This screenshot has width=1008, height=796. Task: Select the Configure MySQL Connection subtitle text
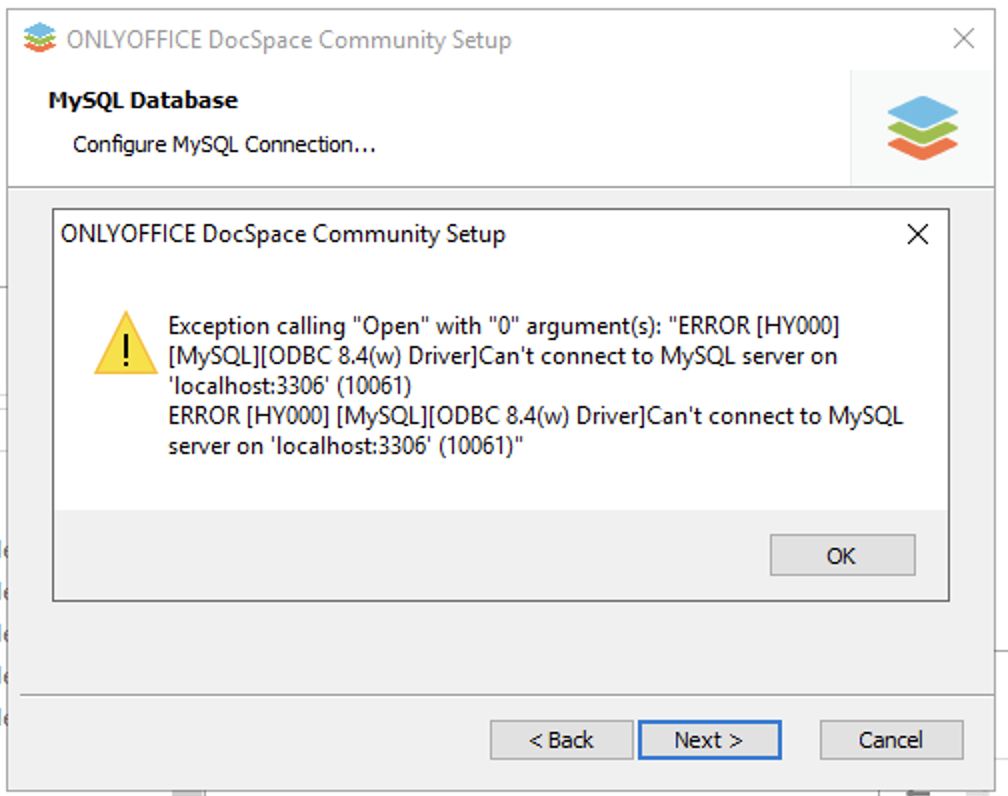click(224, 145)
